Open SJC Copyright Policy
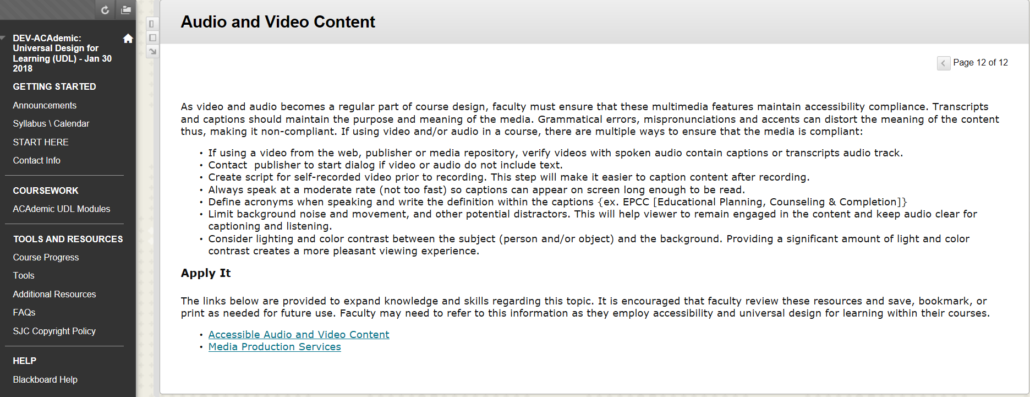Screen dimensions: 1030x397 click(55, 331)
